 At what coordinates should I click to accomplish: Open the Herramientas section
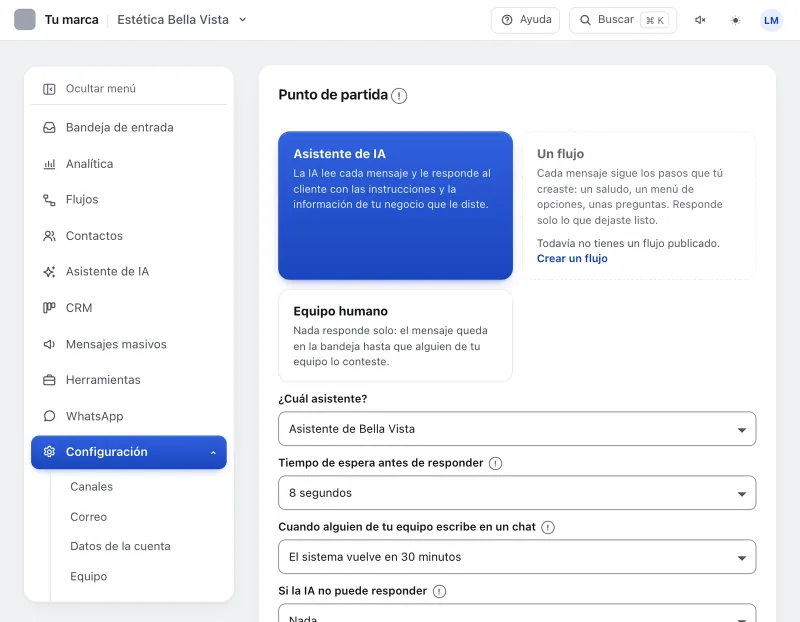coord(129,380)
